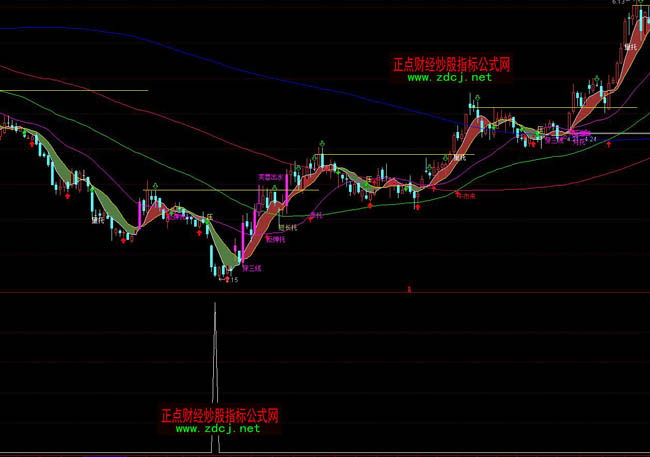Click the tall magenta candlestick near 黑马出水
Screen dimensions: 650x457
pyautogui.click(x=286, y=192)
